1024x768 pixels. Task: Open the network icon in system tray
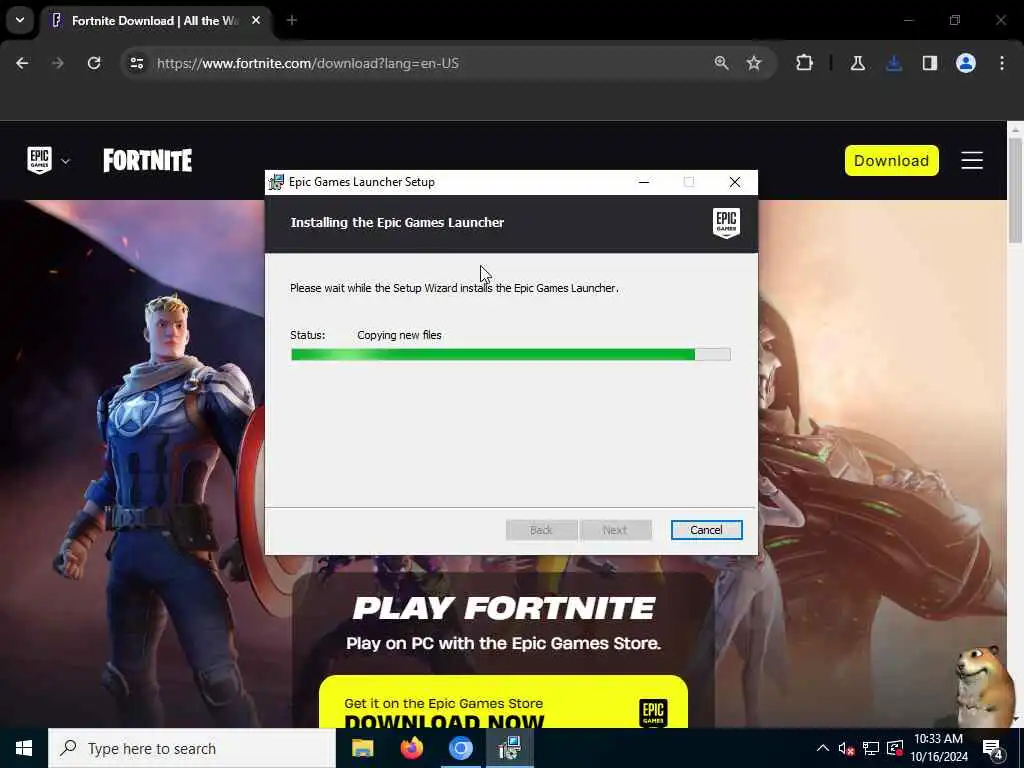pyautogui.click(x=871, y=748)
